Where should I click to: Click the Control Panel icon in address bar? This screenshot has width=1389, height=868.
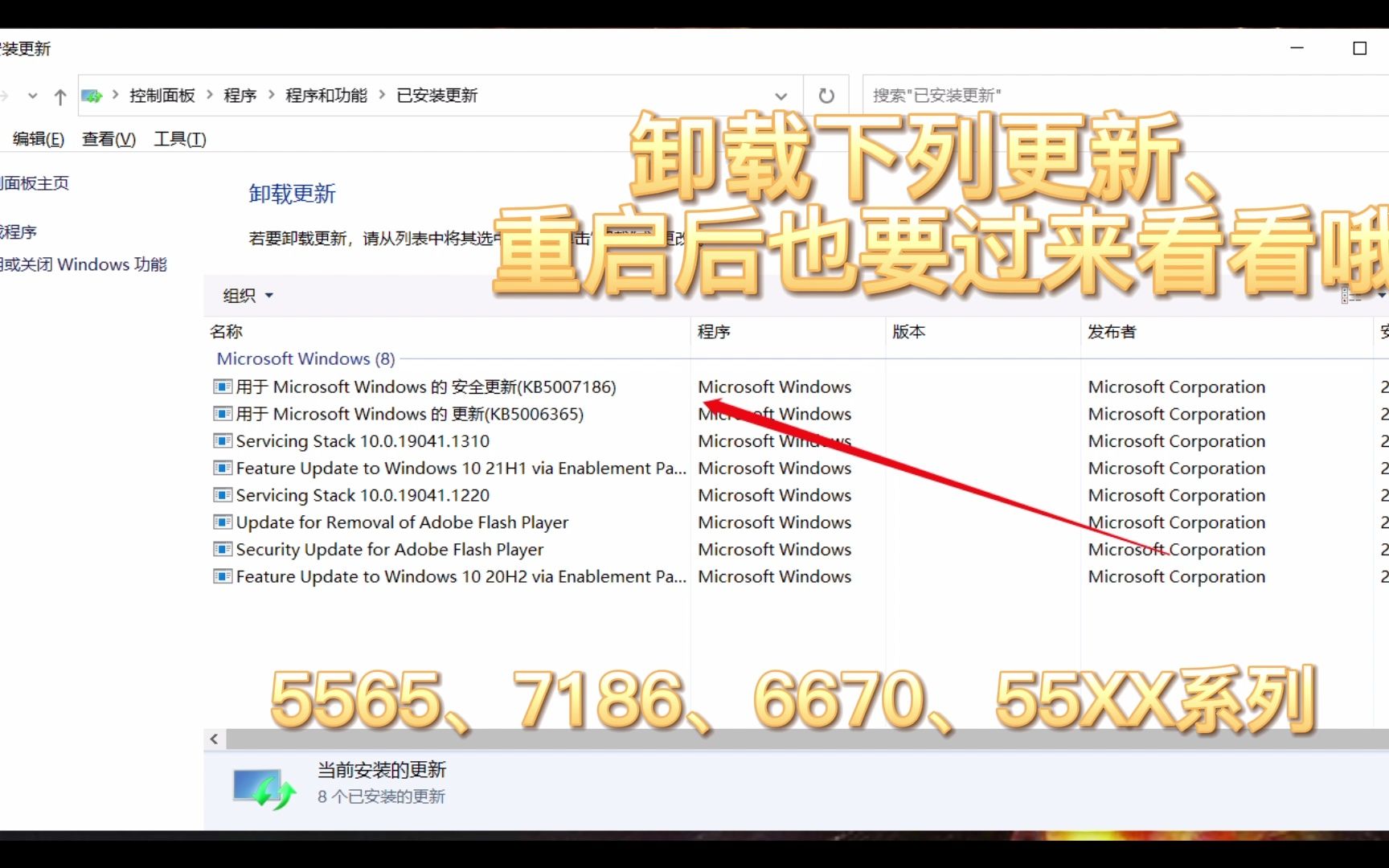pos(92,96)
